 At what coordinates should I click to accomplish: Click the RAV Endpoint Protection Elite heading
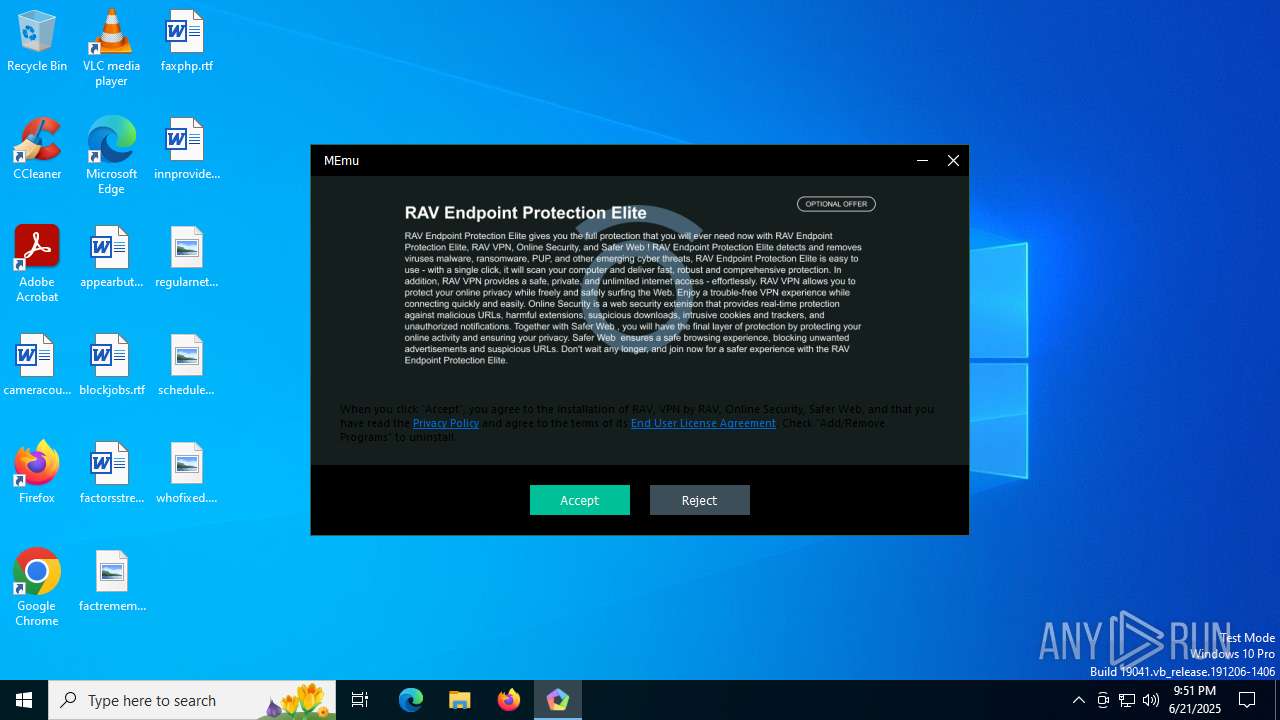(526, 213)
